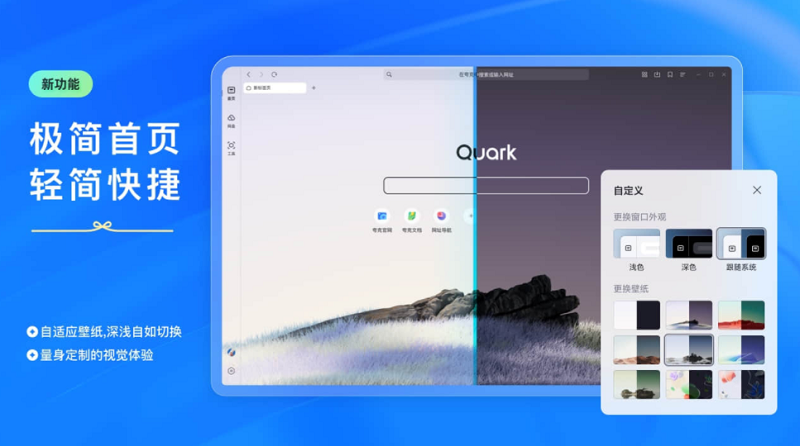Open the 夸克官网 shortcut icon

point(382,216)
